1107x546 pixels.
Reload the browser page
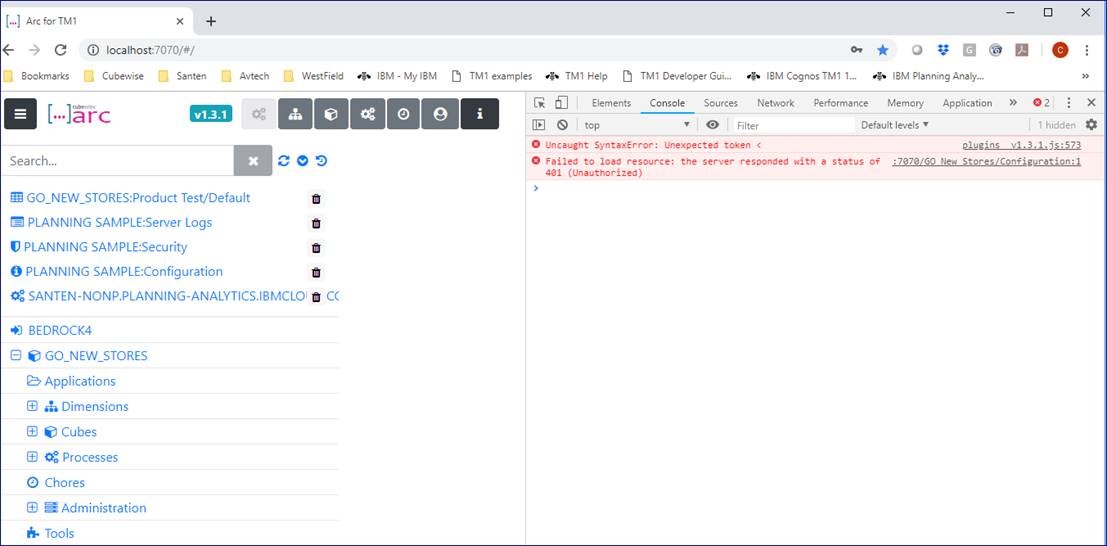[x=61, y=50]
